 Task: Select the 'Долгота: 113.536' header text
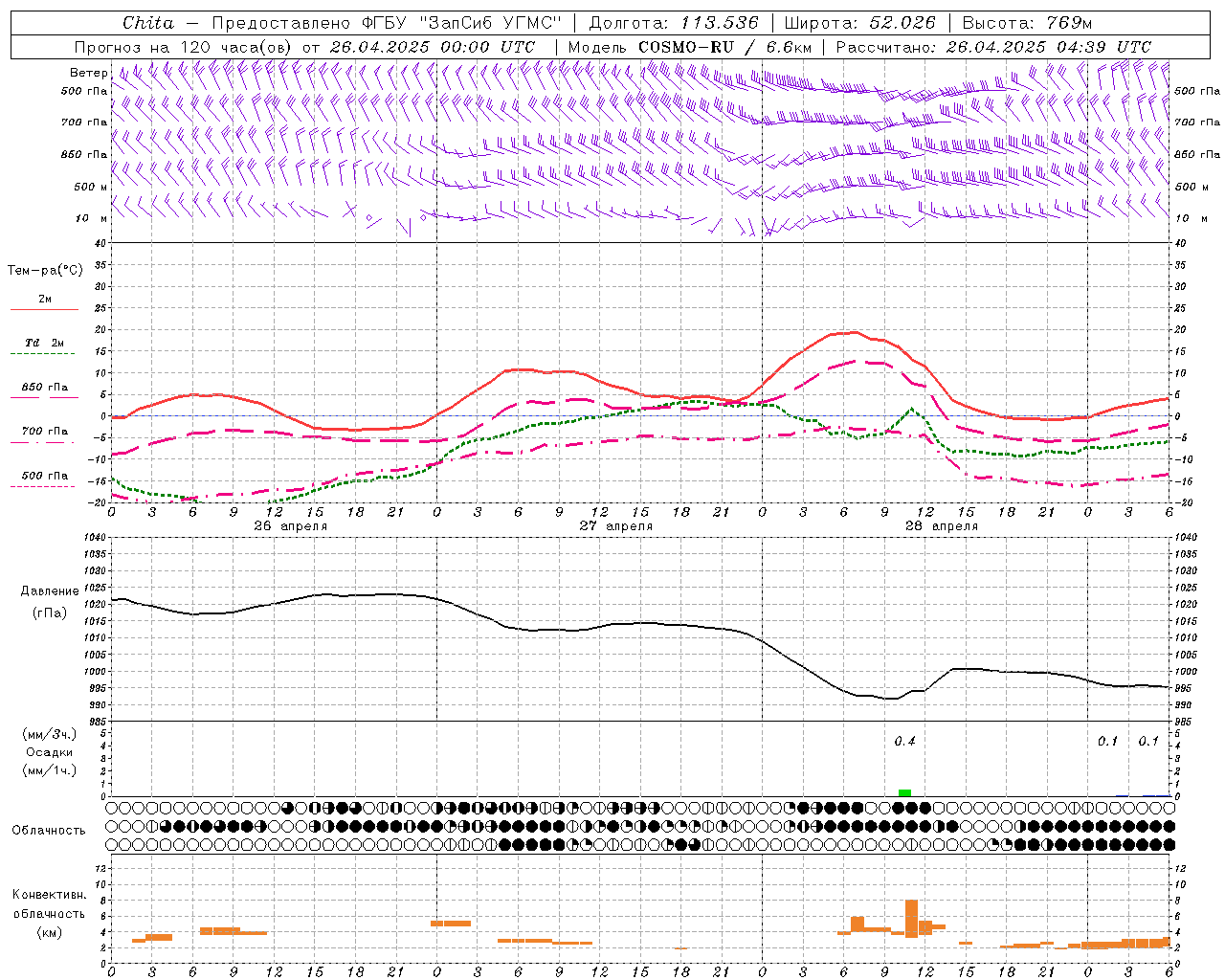[x=674, y=23]
